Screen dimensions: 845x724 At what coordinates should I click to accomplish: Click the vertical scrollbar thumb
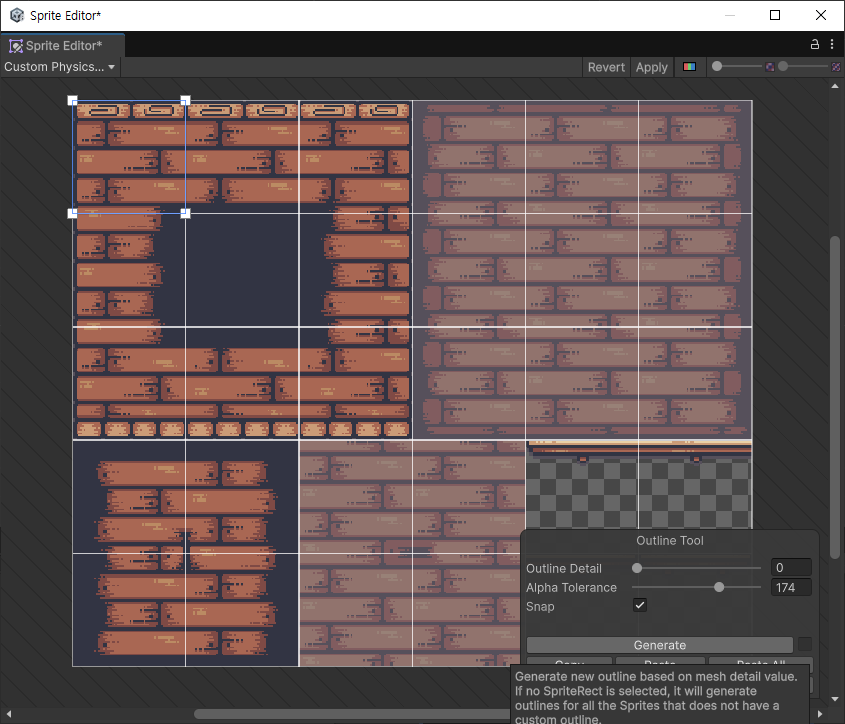(835, 397)
